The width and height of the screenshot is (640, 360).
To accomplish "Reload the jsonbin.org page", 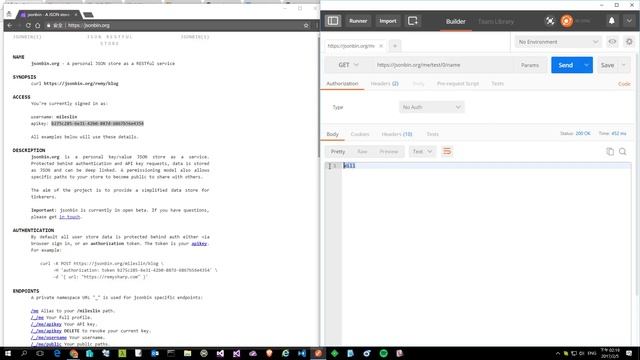I will 28,25.
